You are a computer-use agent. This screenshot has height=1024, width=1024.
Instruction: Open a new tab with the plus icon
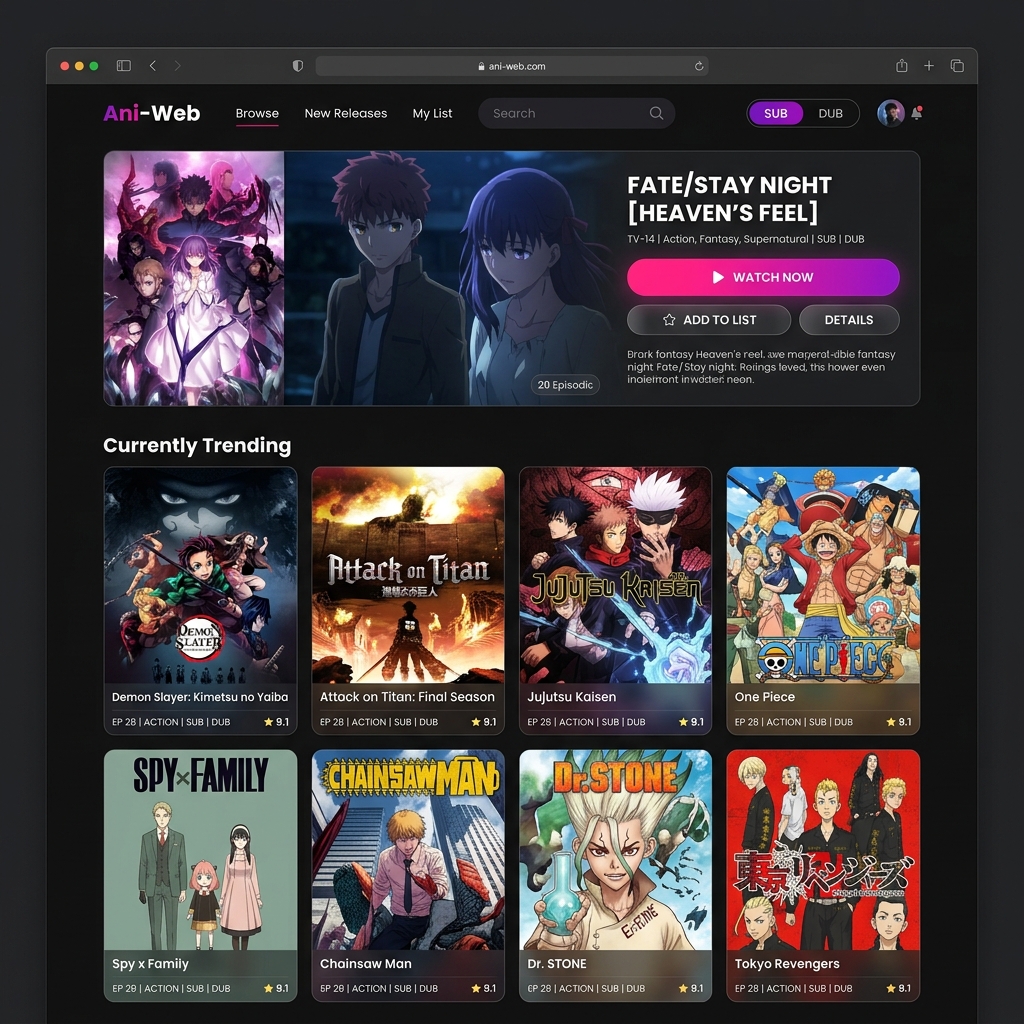[x=929, y=65]
